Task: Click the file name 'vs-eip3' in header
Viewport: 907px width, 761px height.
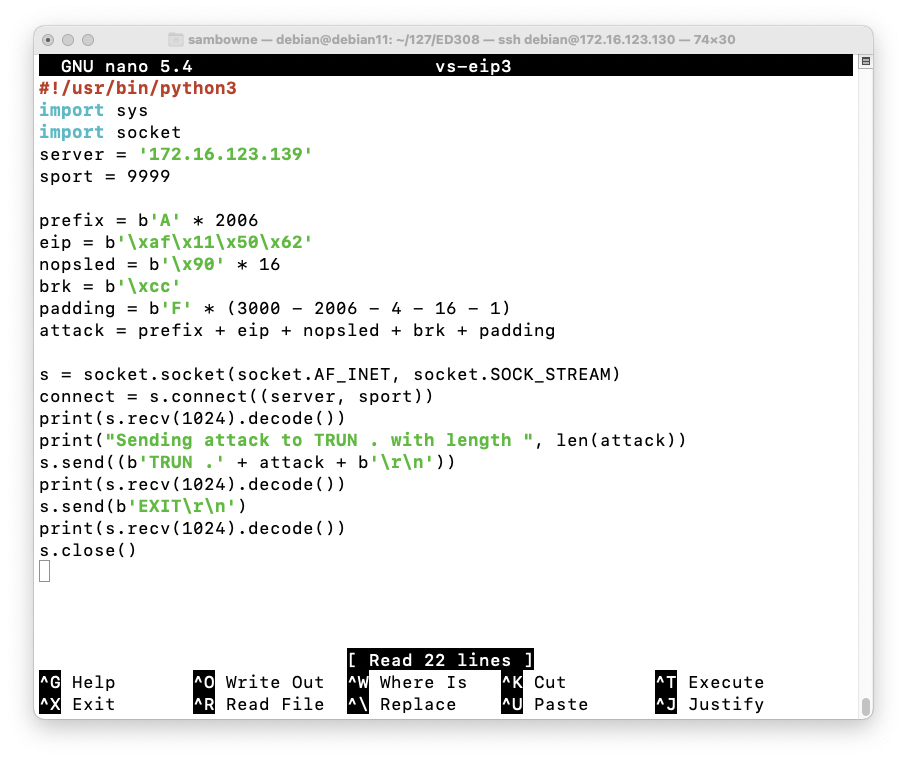Action: tap(473, 67)
